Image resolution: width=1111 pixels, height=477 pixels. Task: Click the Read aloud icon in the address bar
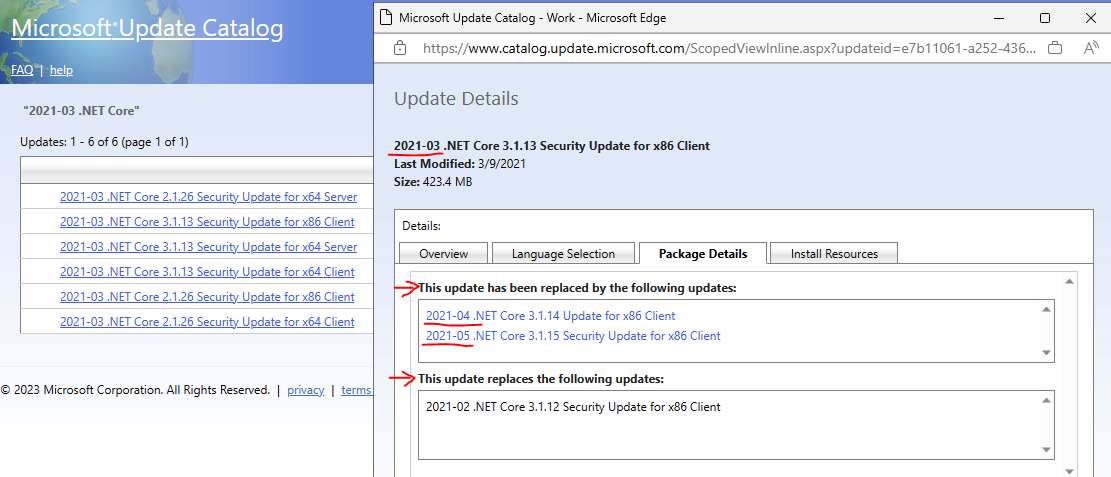pyautogui.click(x=1091, y=48)
